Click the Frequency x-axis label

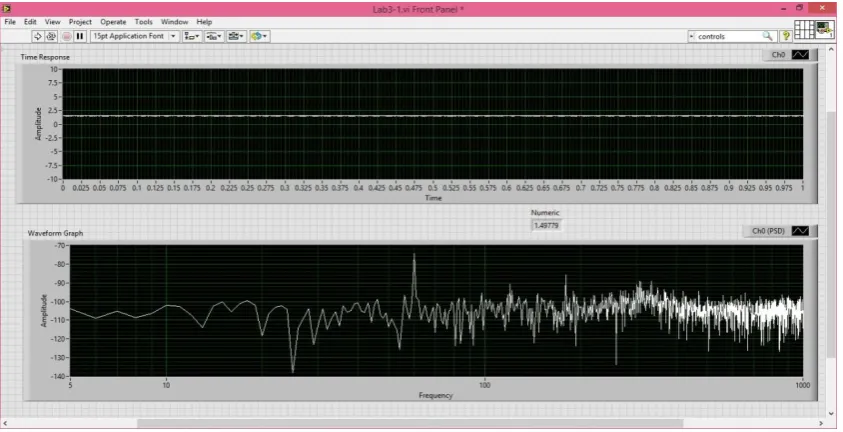[435, 395]
